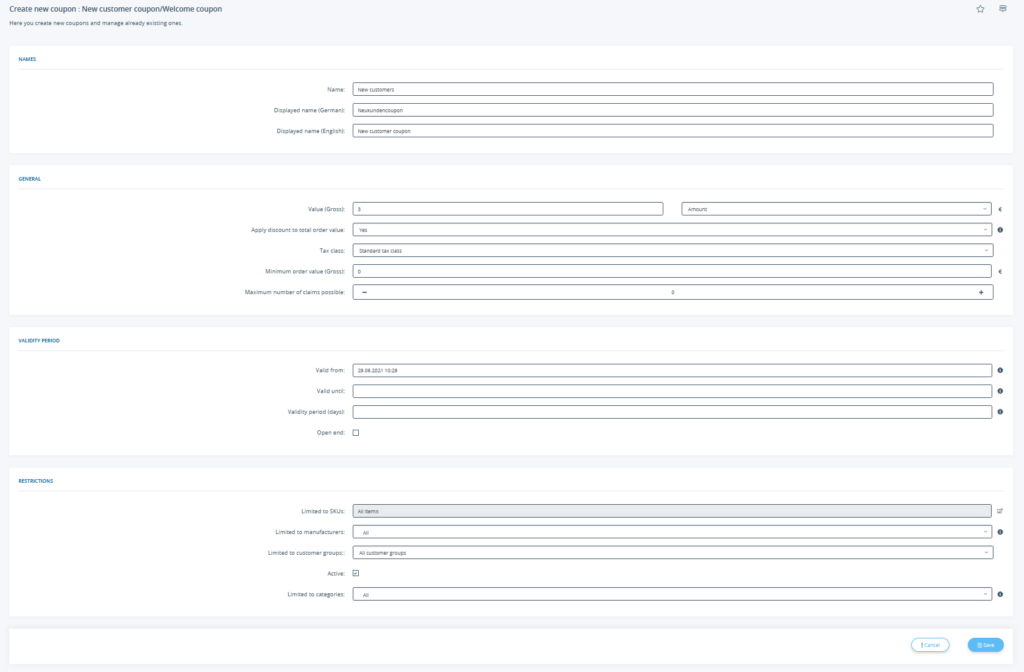This screenshot has height=672, width=1024.
Task: Expand the Apply discount to total order dropdown
Action: pos(673,230)
